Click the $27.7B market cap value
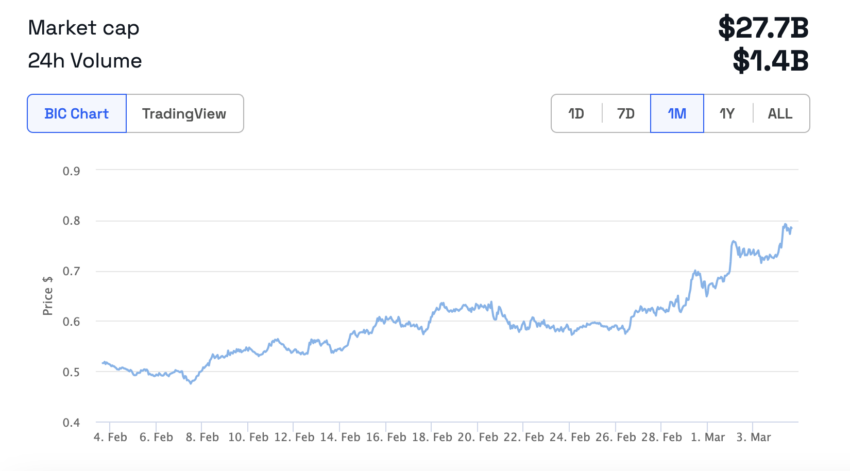 (x=762, y=27)
